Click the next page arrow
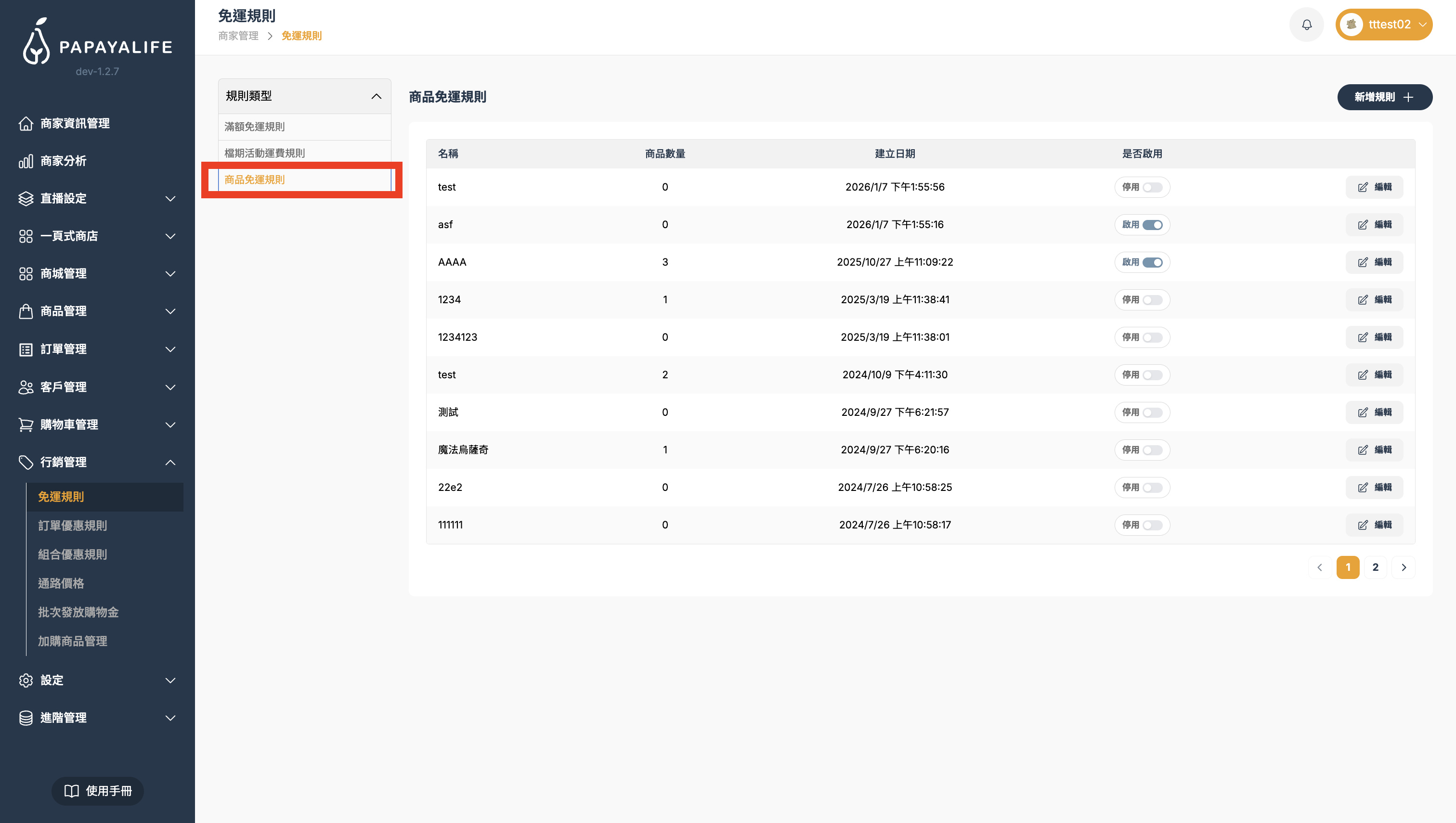Image resolution: width=1456 pixels, height=823 pixels. [x=1404, y=567]
